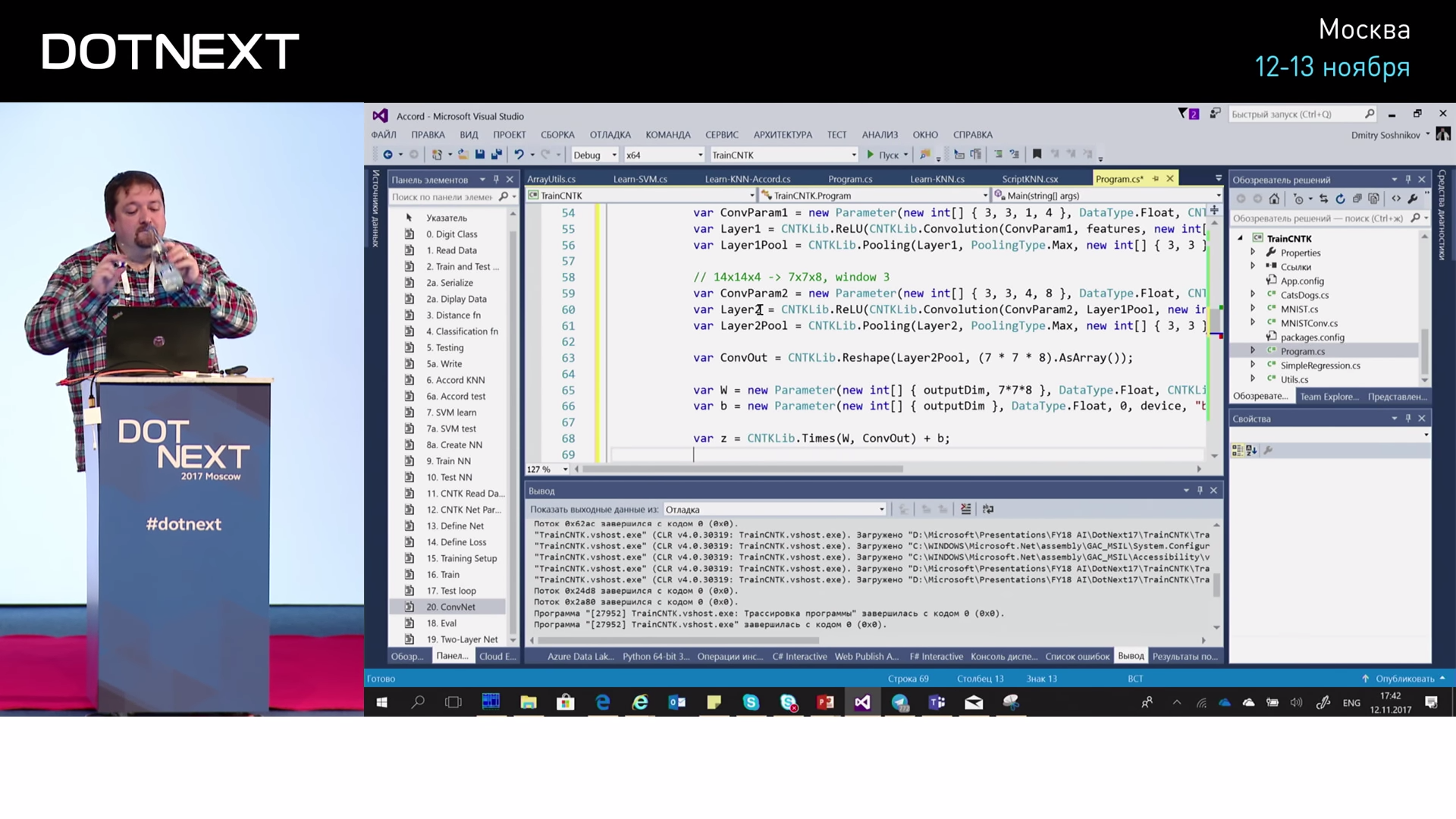Click the search magnifier icon in the toolbox panel
The image size is (1456, 819).
(x=504, y=196)
